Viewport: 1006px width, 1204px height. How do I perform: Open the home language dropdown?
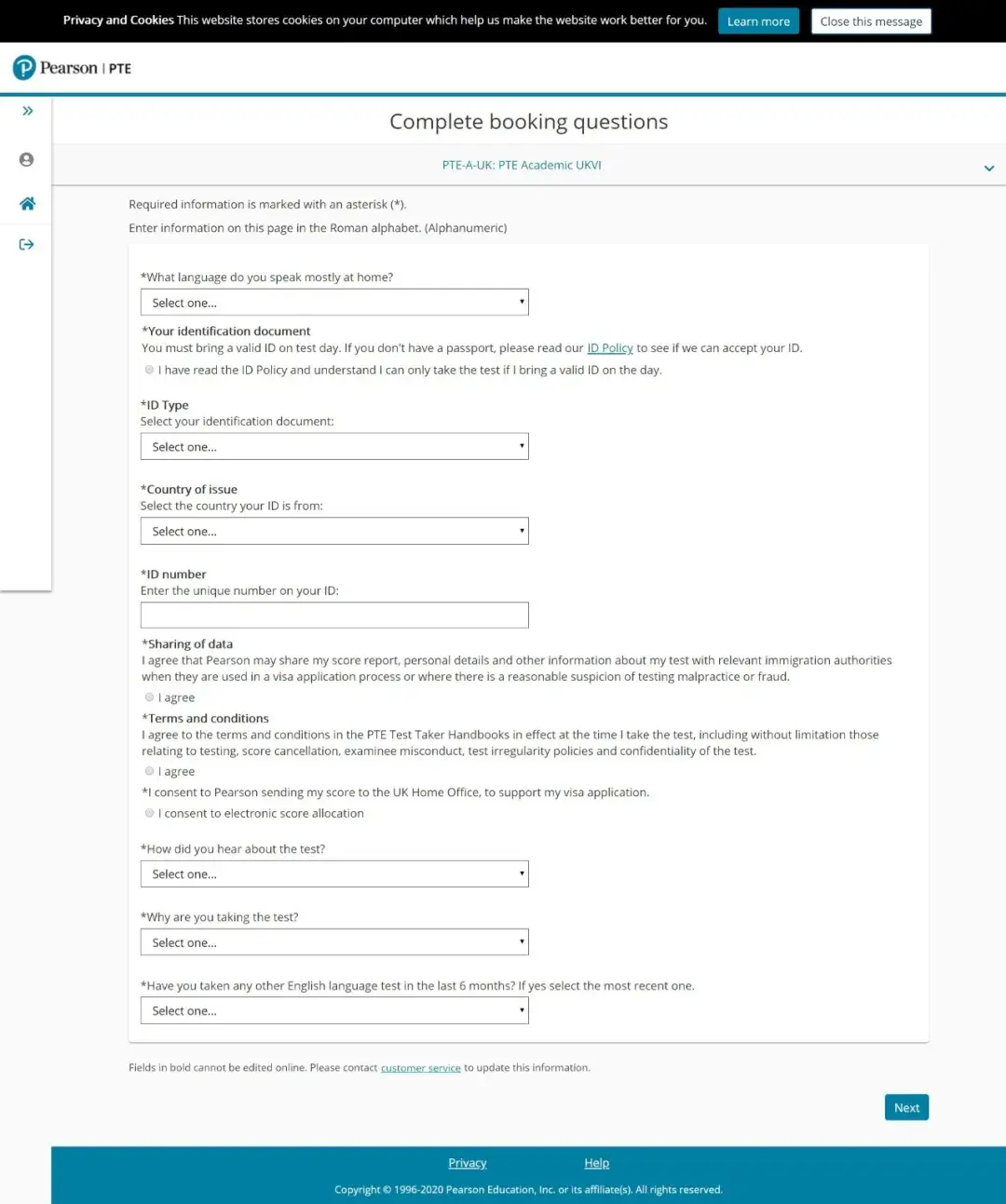tap(334, 303)
